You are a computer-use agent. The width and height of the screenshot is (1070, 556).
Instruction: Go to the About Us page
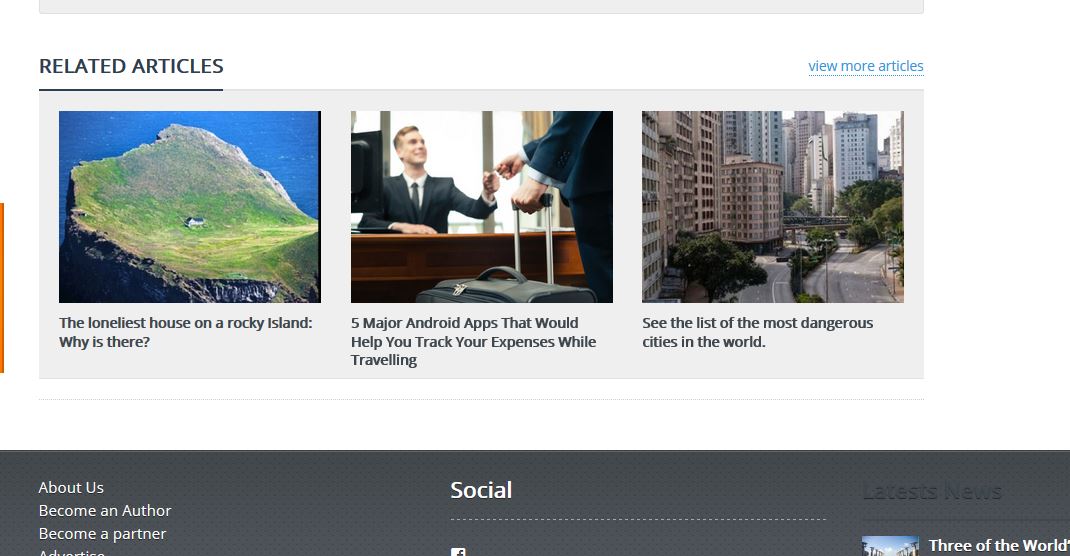click(71, 488)
